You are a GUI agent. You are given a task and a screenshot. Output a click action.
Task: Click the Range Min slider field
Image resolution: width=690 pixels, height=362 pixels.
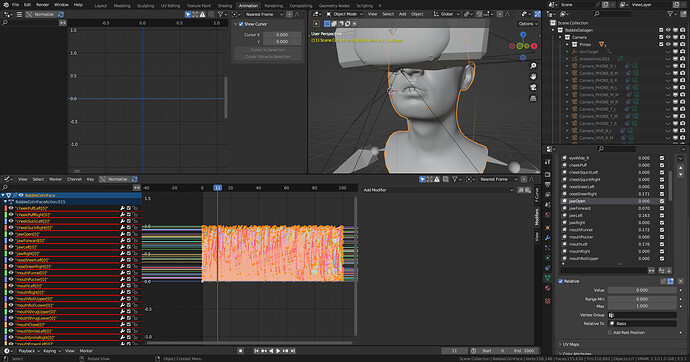pos(642,299)
